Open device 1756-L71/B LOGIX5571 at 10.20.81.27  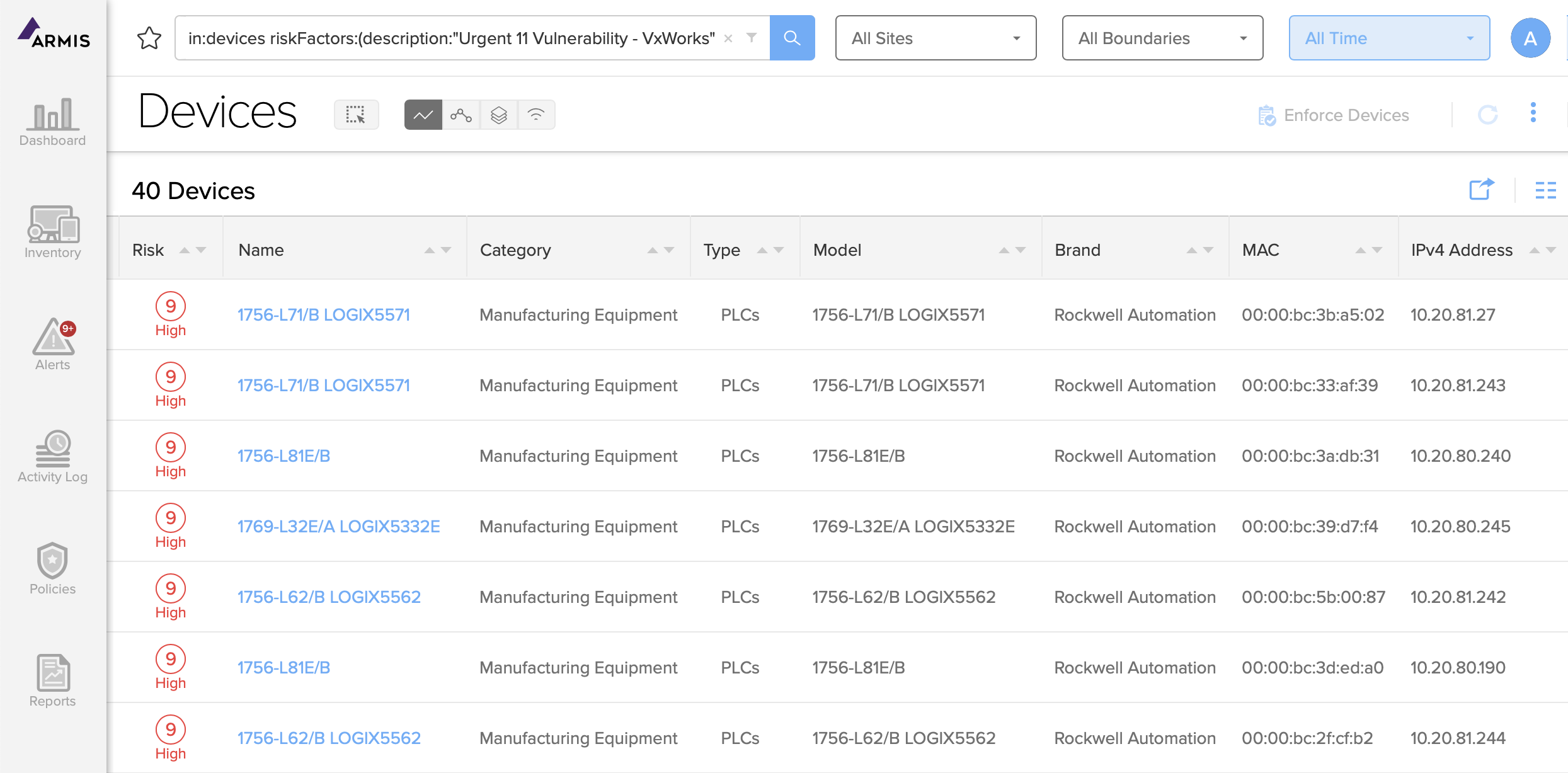point(324,315)
